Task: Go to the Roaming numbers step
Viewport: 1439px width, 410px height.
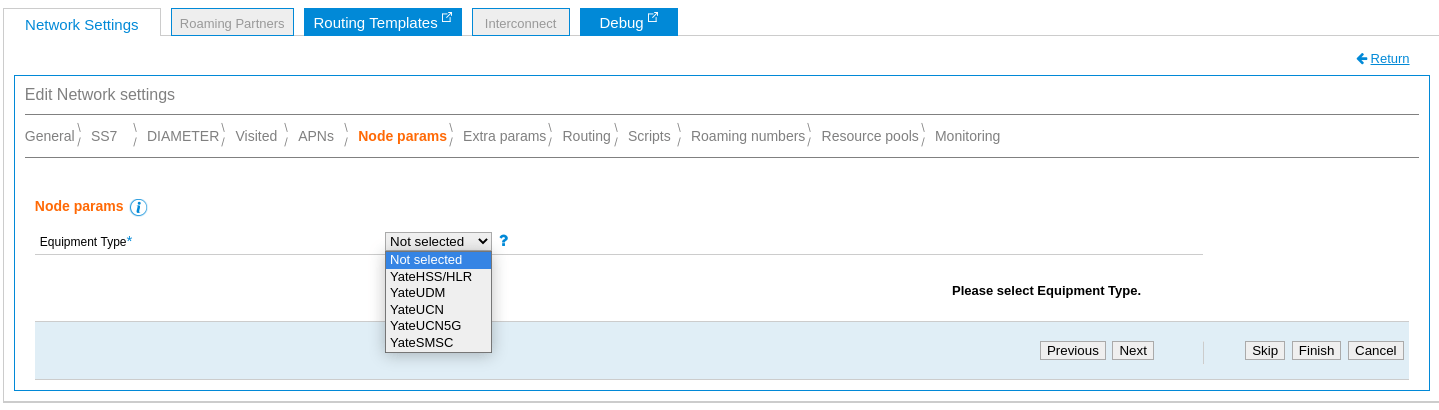Action: pos(748,136)
